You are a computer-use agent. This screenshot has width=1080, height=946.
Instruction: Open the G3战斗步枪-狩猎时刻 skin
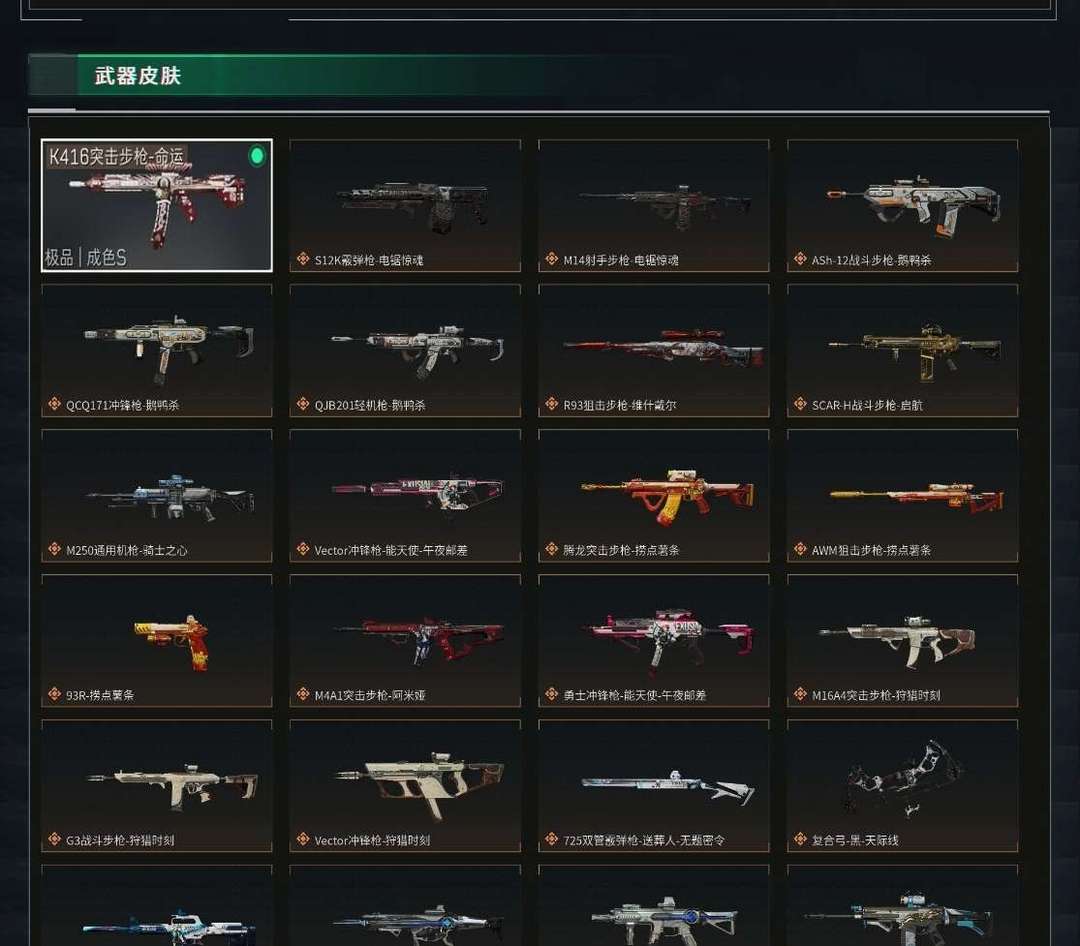[156, 786]
